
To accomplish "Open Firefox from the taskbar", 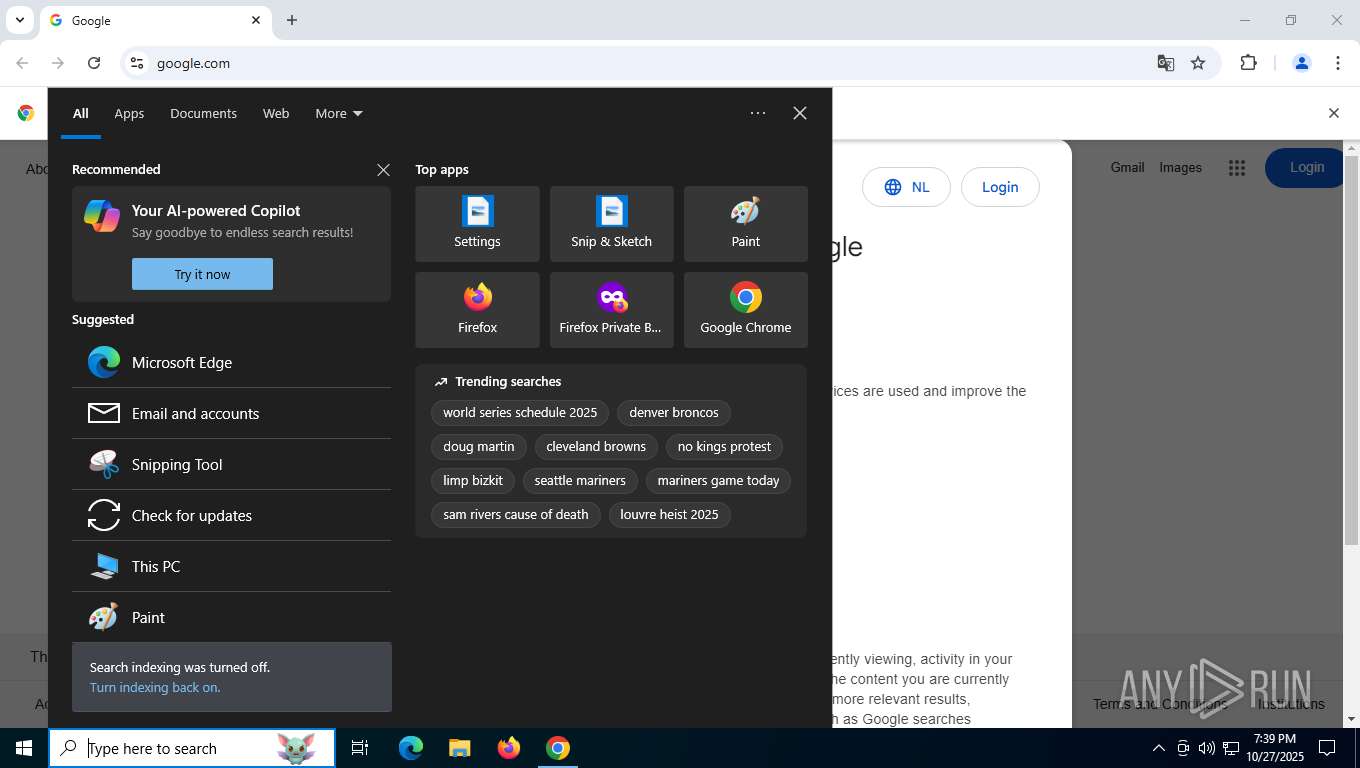I will tap(509, 748).
